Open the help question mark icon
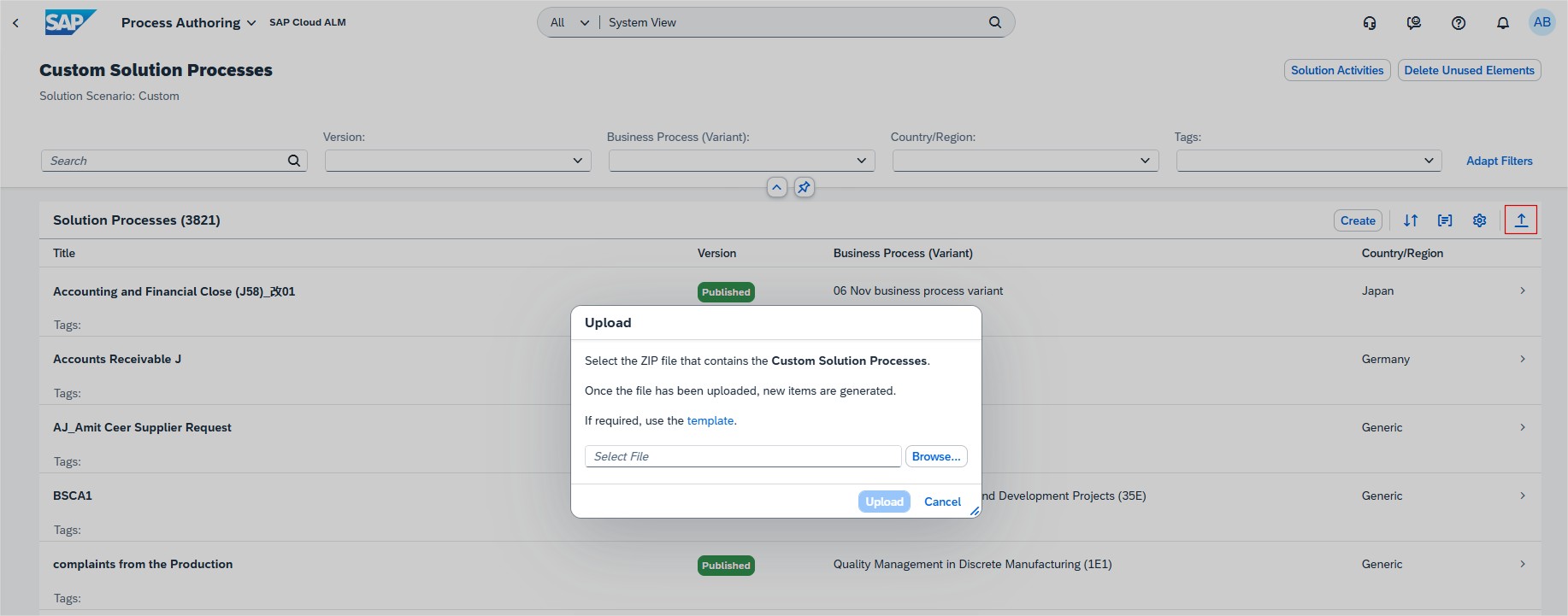 [x=1459, y=23]
